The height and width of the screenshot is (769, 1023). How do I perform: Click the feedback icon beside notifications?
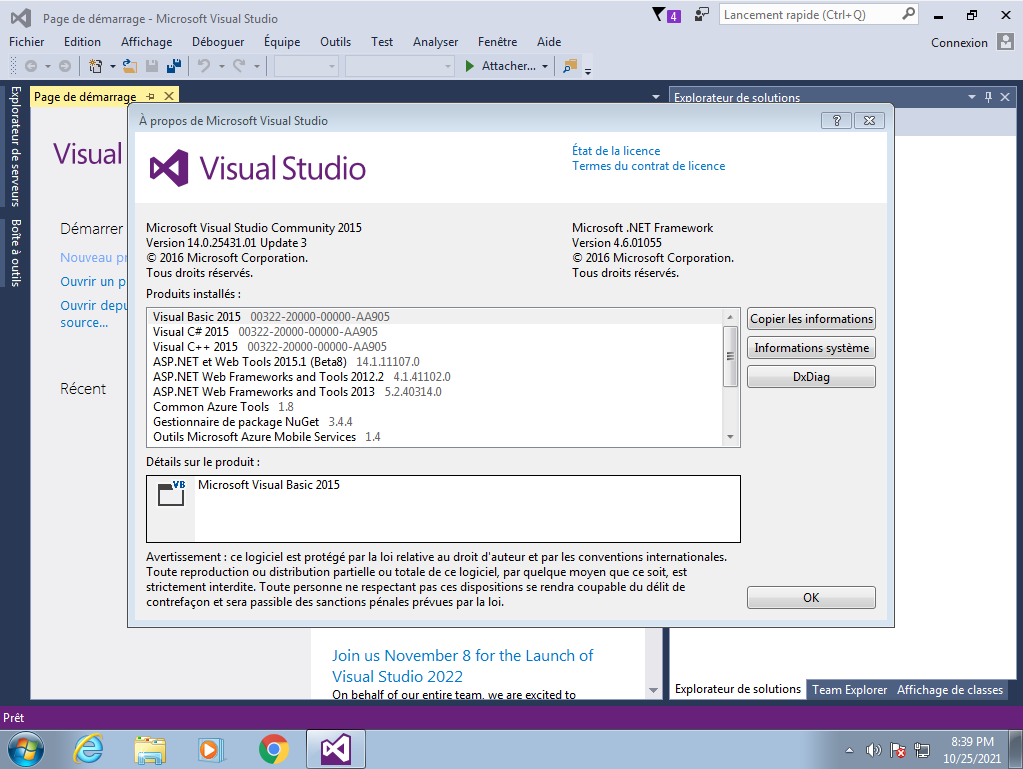click(702, 15)
